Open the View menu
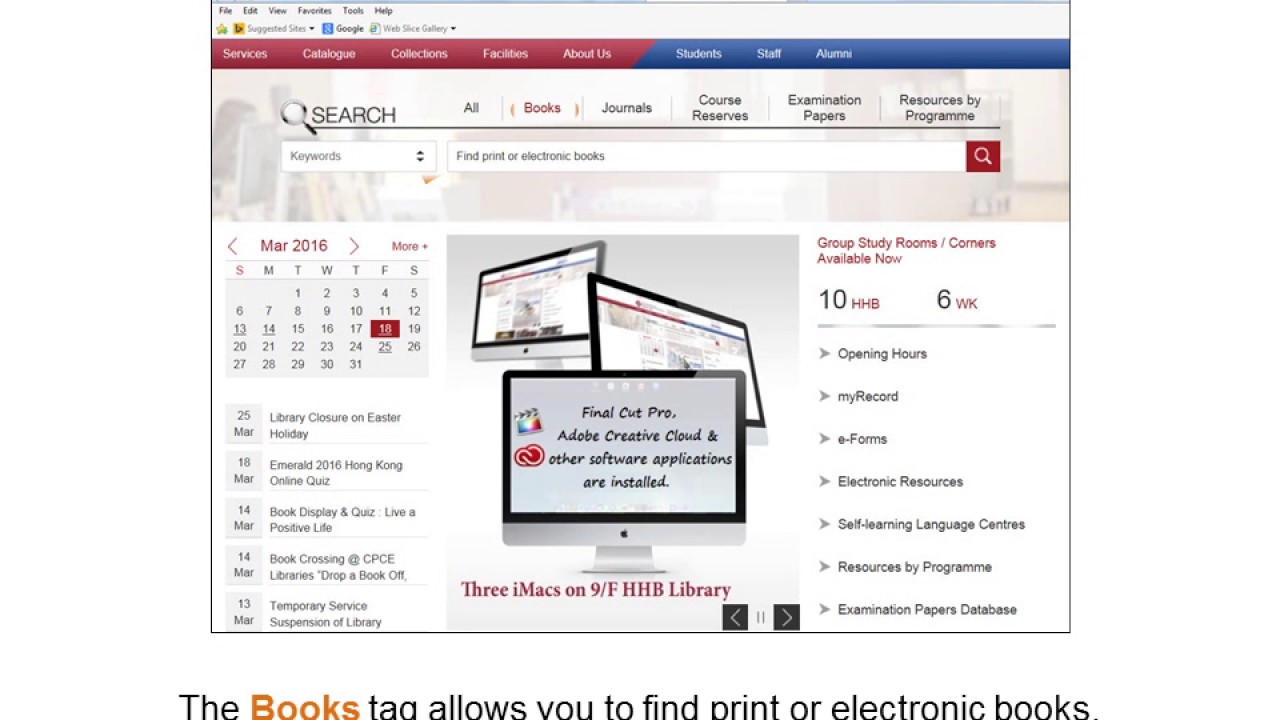The width and height of the screenshot is (1280, 720). (278, 11)
